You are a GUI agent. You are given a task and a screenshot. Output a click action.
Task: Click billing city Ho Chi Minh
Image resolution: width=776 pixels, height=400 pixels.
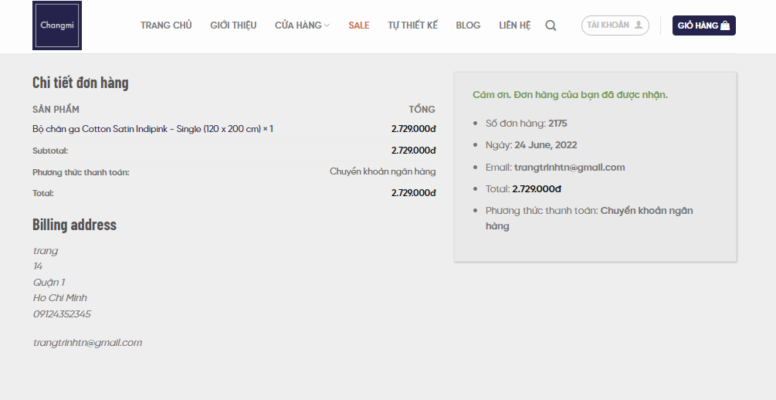[60, 298]
